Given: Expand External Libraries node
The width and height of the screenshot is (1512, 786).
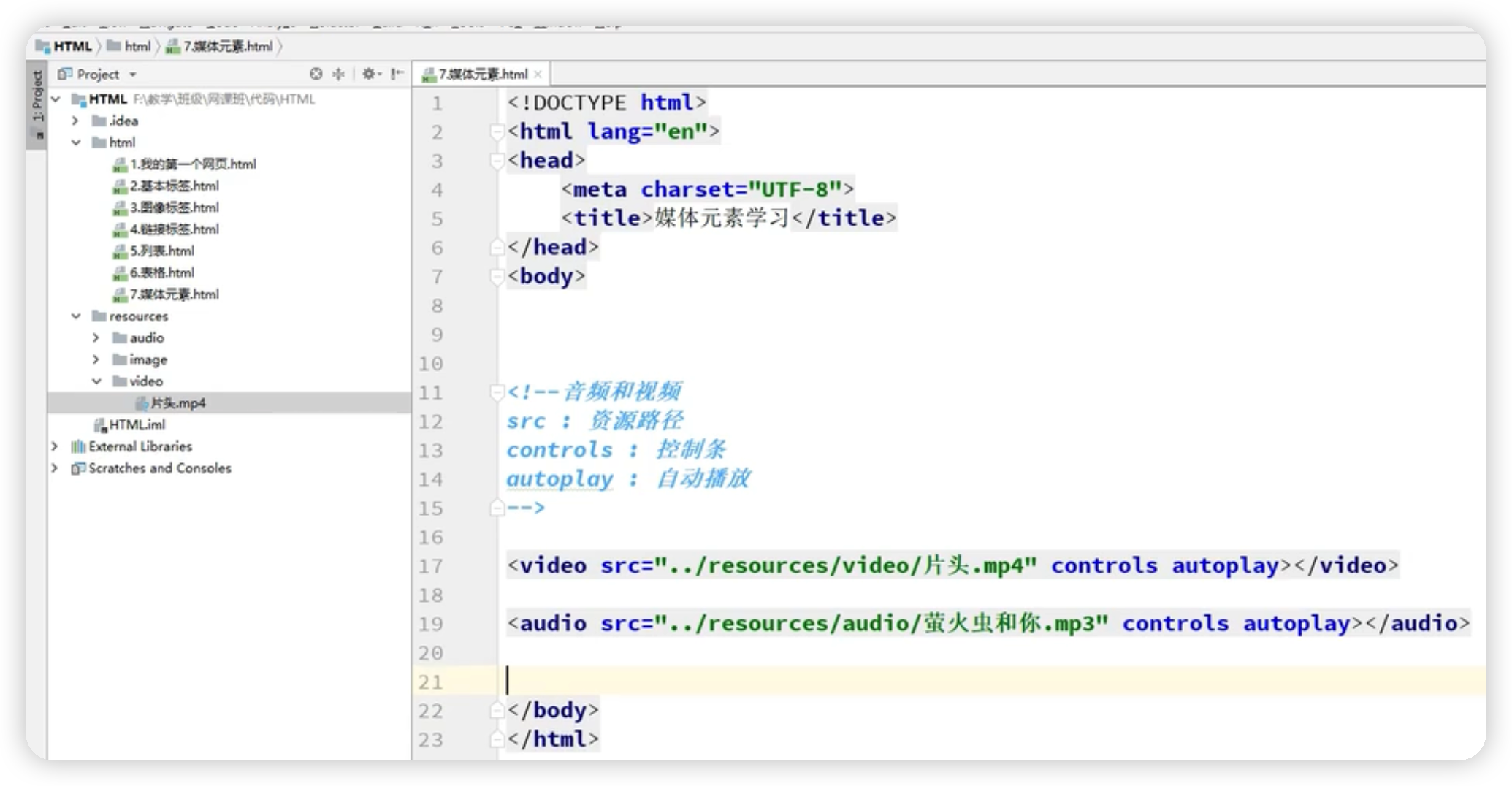Looking at the screenshot, I should pos(55,446).
